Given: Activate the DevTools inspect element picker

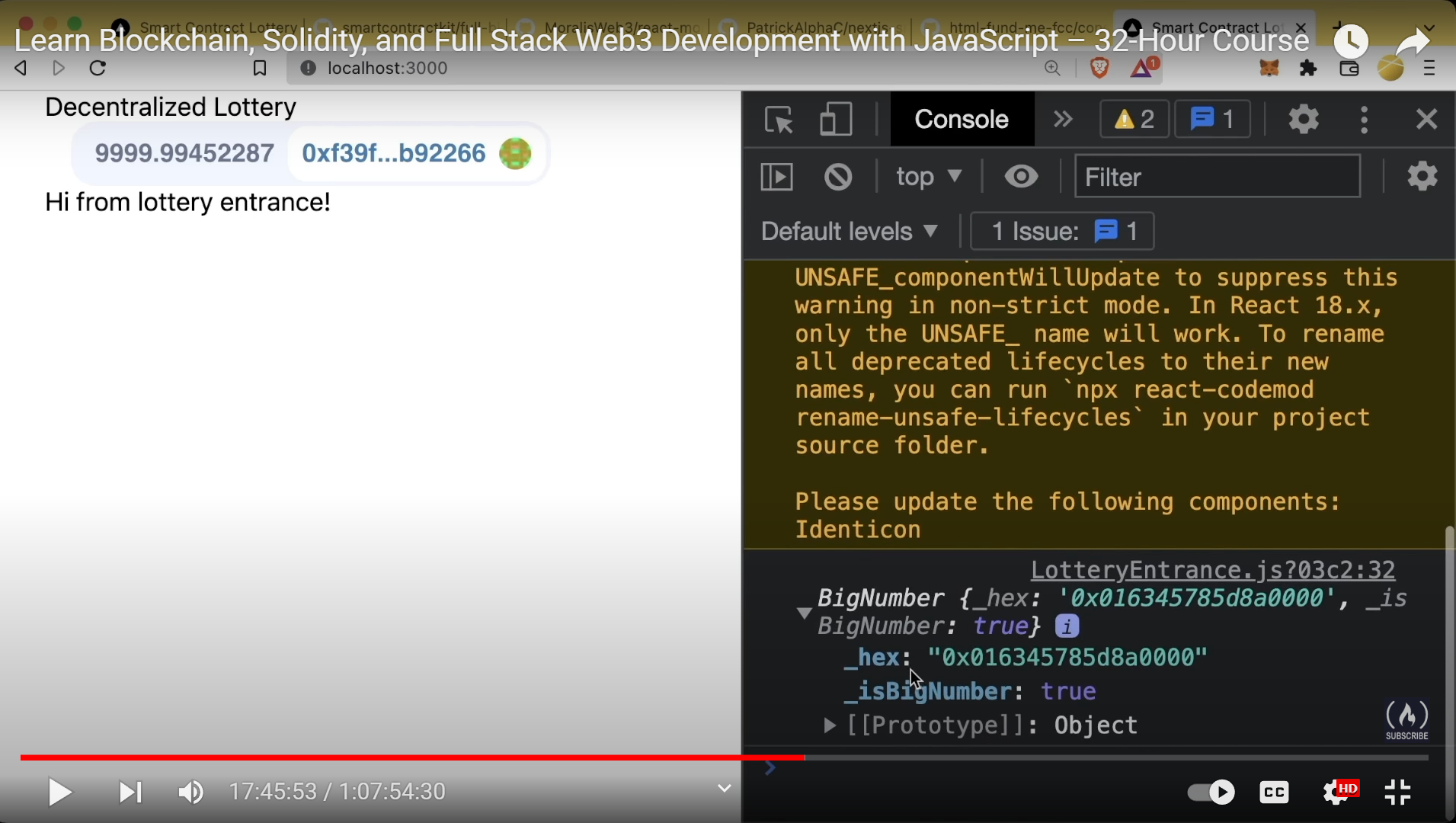Looking at the screenshot, I should pos(779,120).
